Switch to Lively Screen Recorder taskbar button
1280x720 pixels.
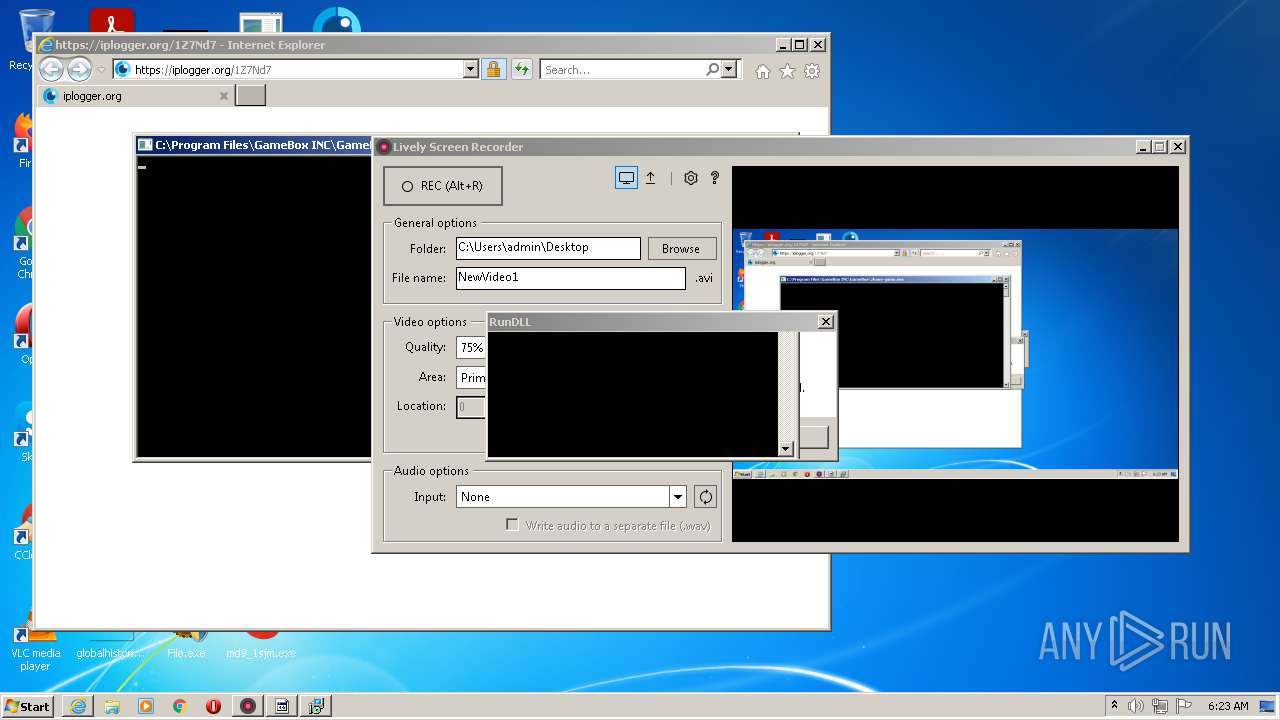[248, 706]
